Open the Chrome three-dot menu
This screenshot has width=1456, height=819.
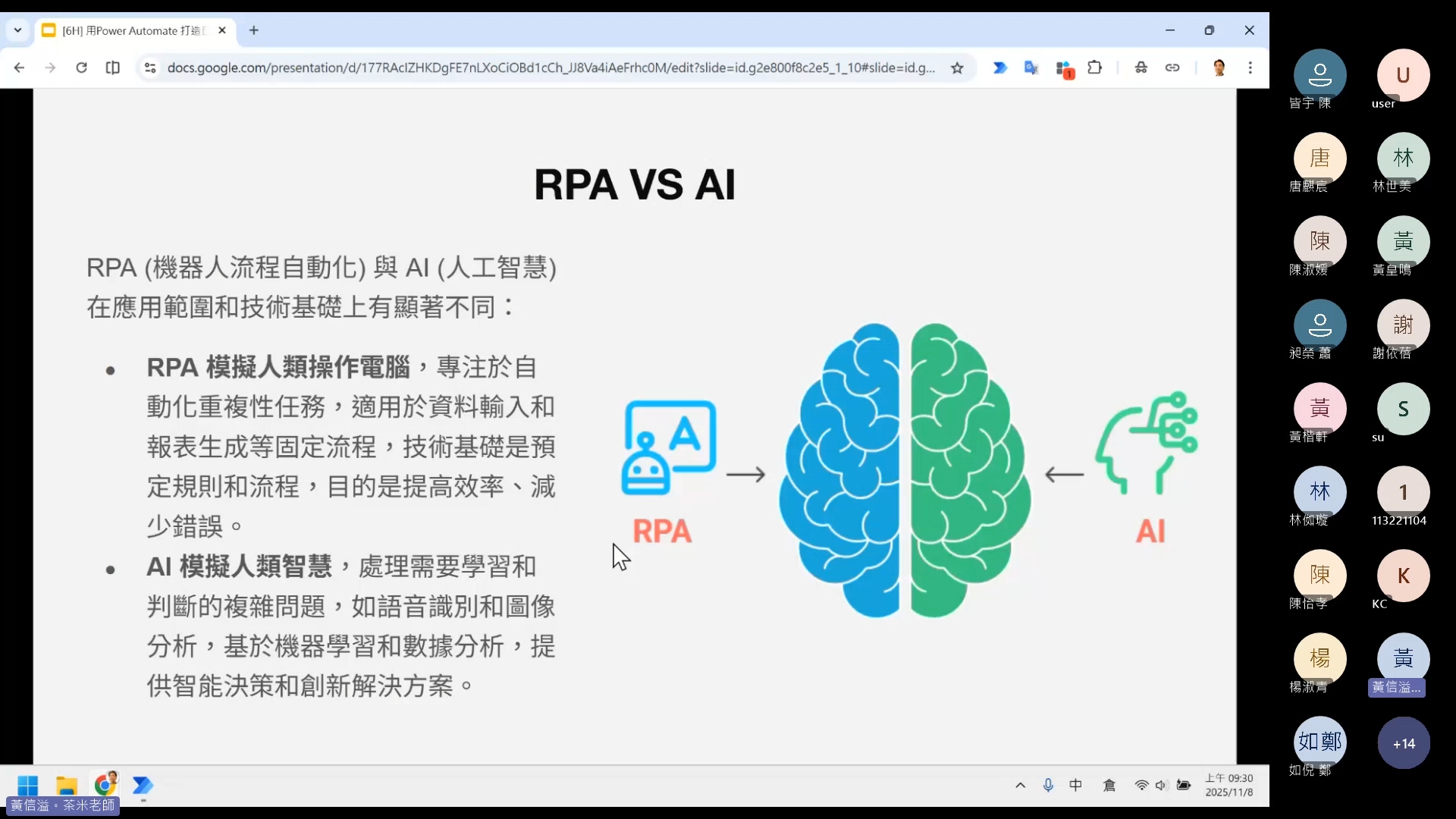point(1250,67)
